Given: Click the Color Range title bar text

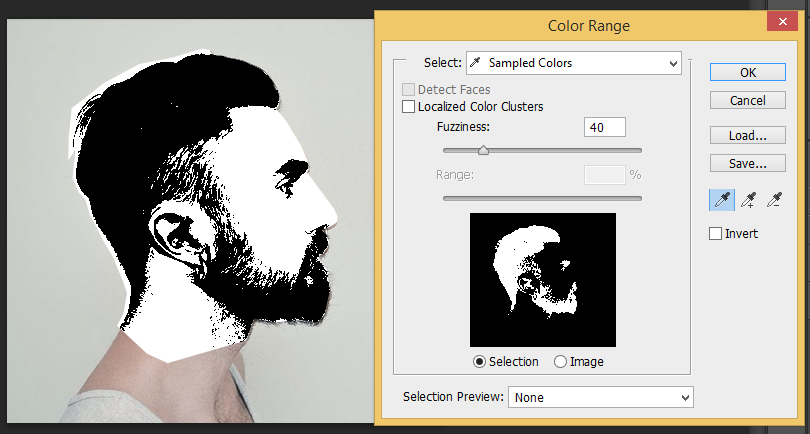Looking at the screenshot, I should click(589, 25).
